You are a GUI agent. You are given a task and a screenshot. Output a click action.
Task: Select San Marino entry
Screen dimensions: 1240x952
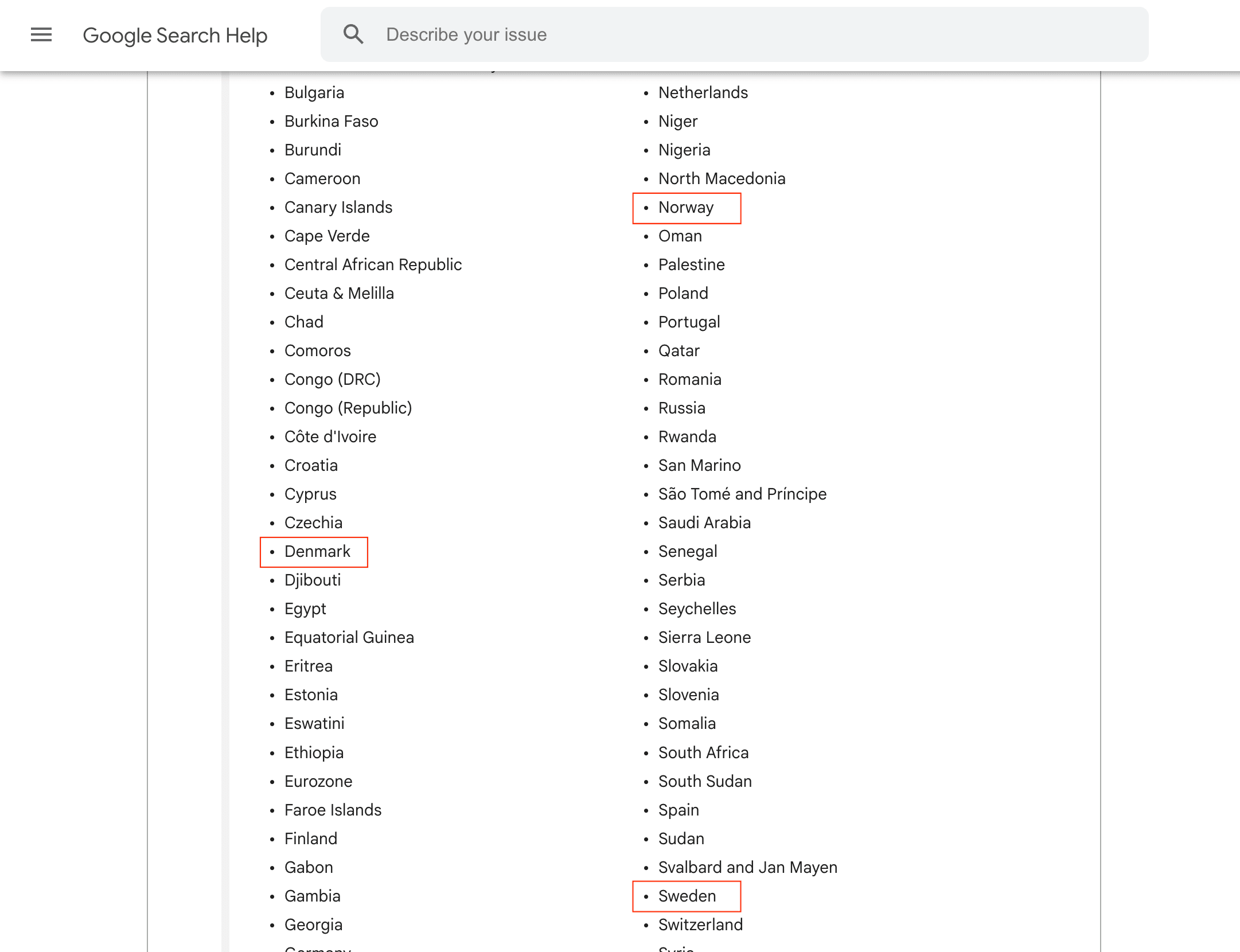coord(699,465)
